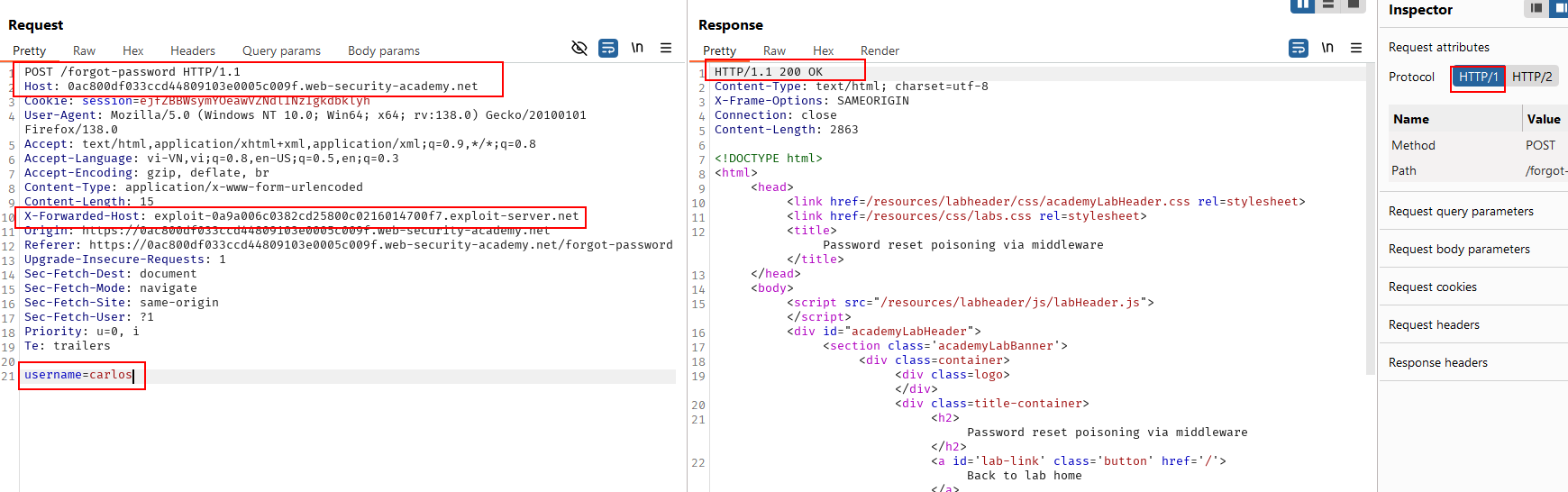
Task: Switch protocol to HTTP/2
Action: pos(1532,77)
